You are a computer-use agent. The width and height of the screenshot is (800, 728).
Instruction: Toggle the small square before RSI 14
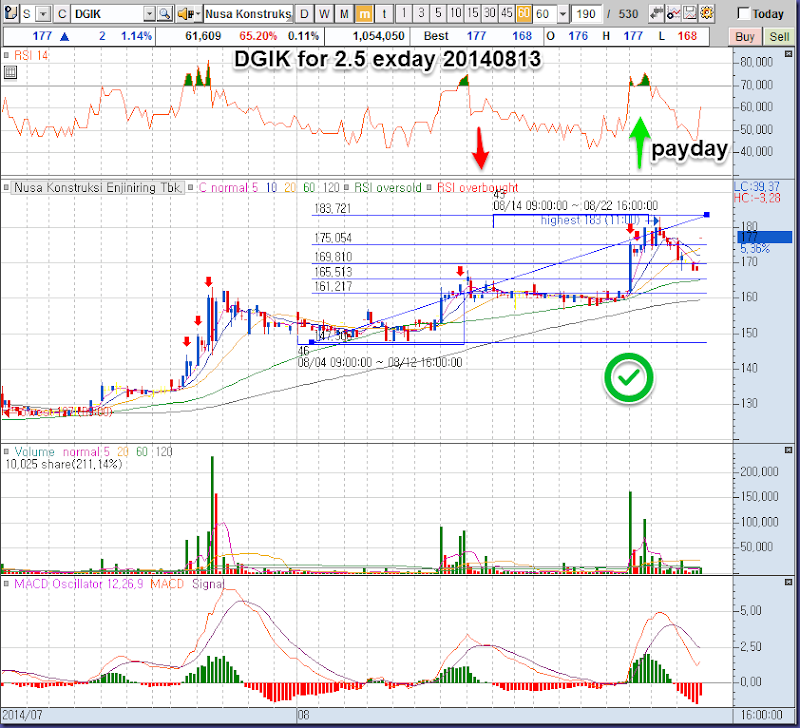[6, 55]
